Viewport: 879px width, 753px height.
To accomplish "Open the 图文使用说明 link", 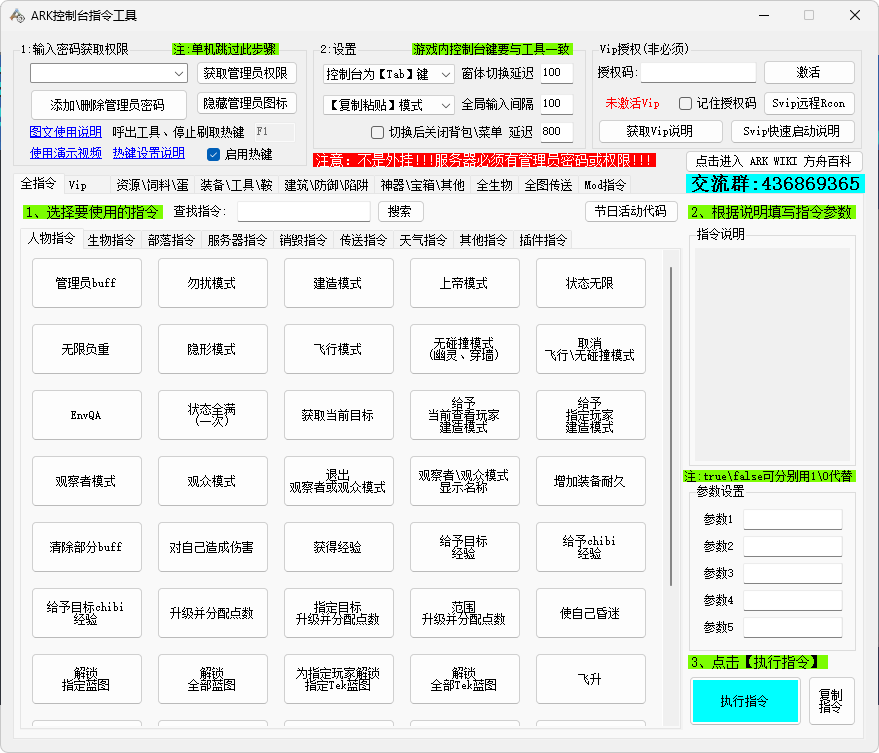I will (66, 132).
